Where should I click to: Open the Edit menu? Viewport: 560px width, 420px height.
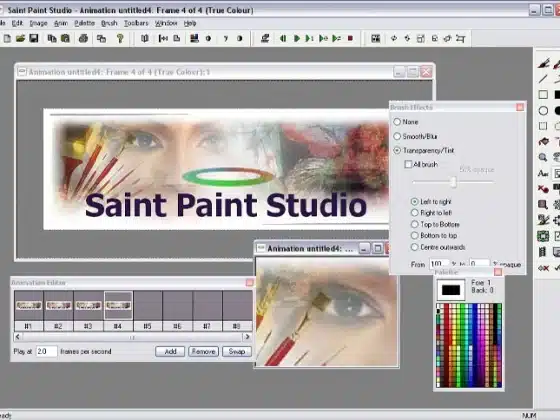(17, 23)
